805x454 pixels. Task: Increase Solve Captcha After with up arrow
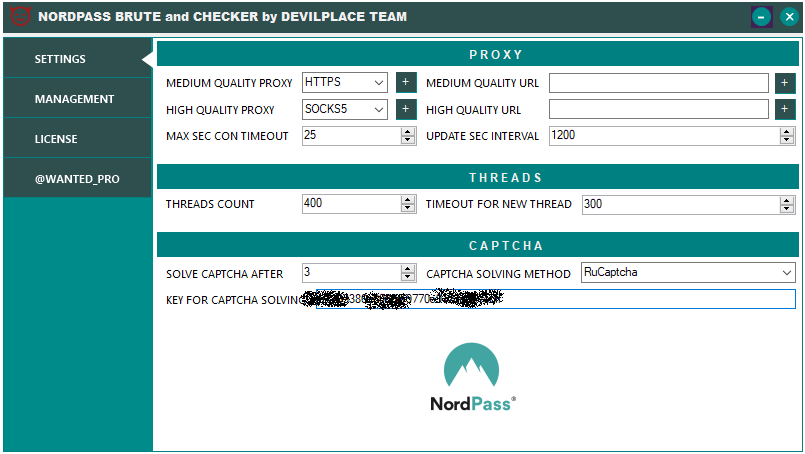pos(408,269)
